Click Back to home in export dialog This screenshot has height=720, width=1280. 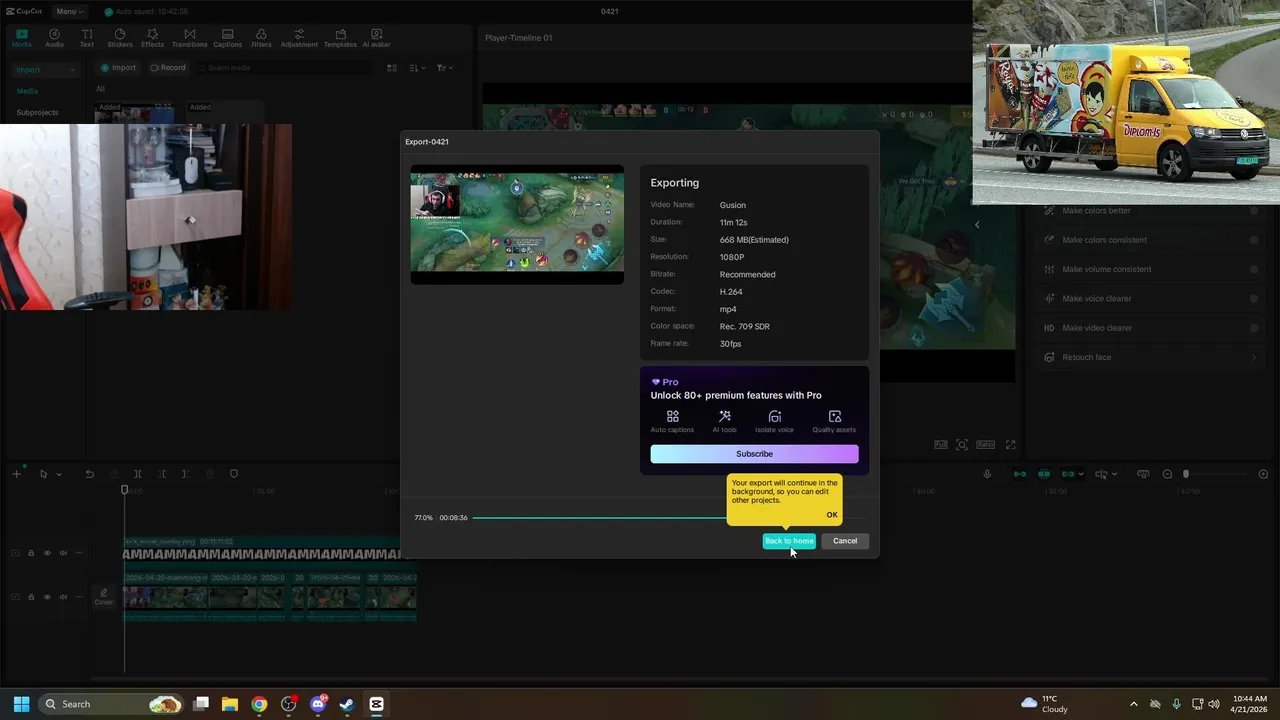pyautogui.click(x=789, y=541)
